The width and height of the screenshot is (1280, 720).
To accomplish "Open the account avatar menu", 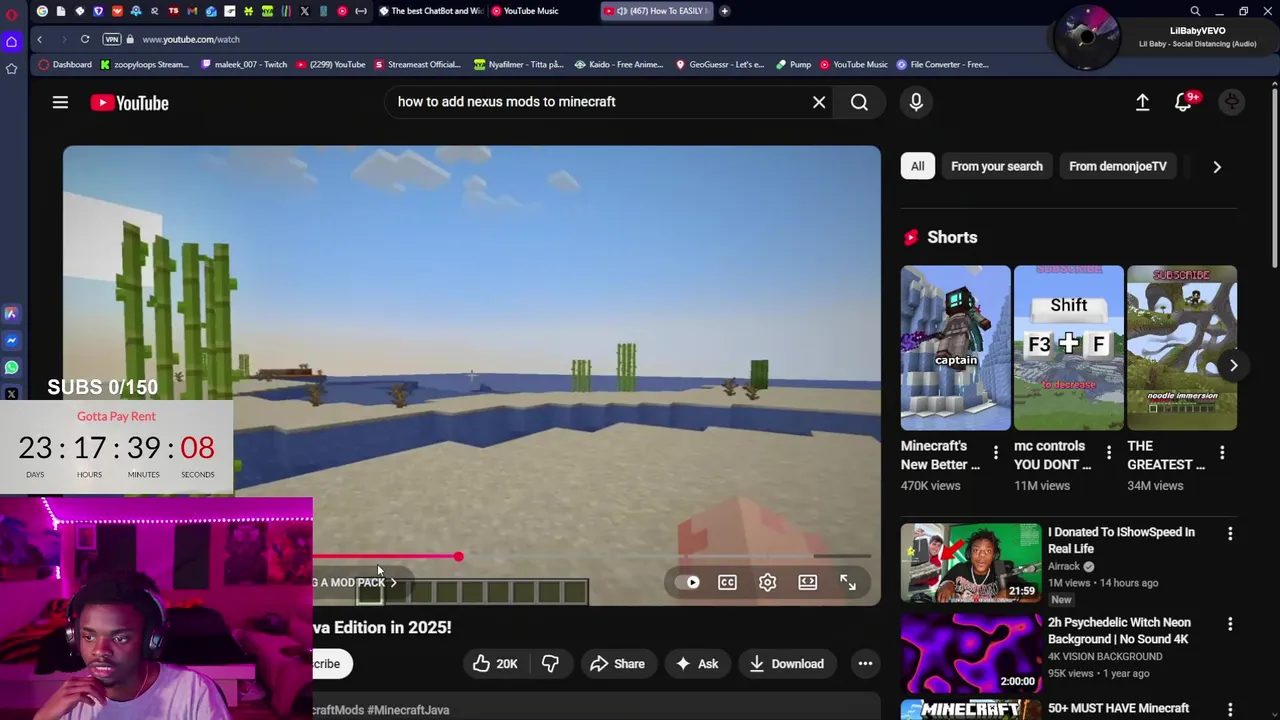I will (x=1232, y=102).
